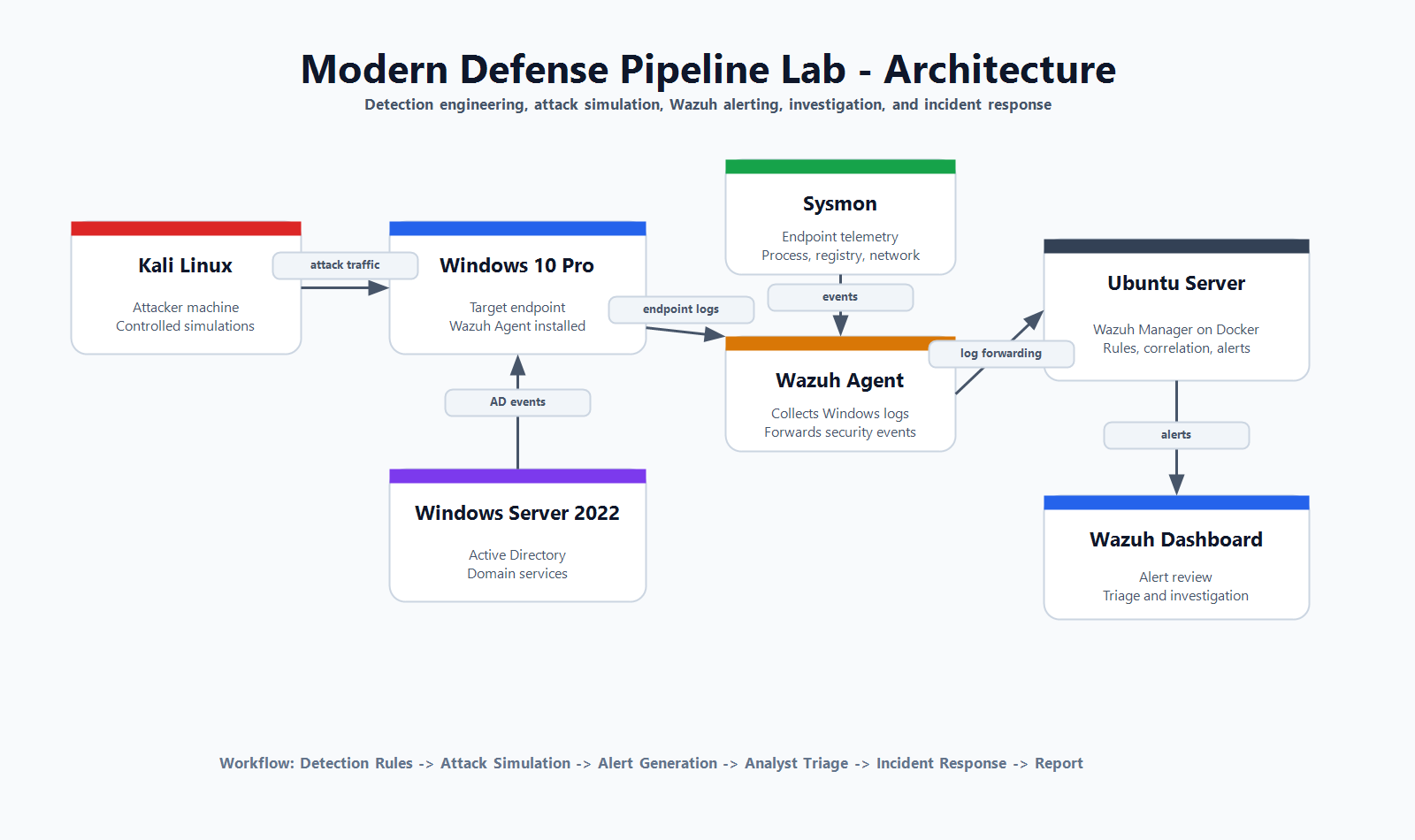Select the "Domain services" text
This screenshot has width=1415, height=840.
[517, 574]
